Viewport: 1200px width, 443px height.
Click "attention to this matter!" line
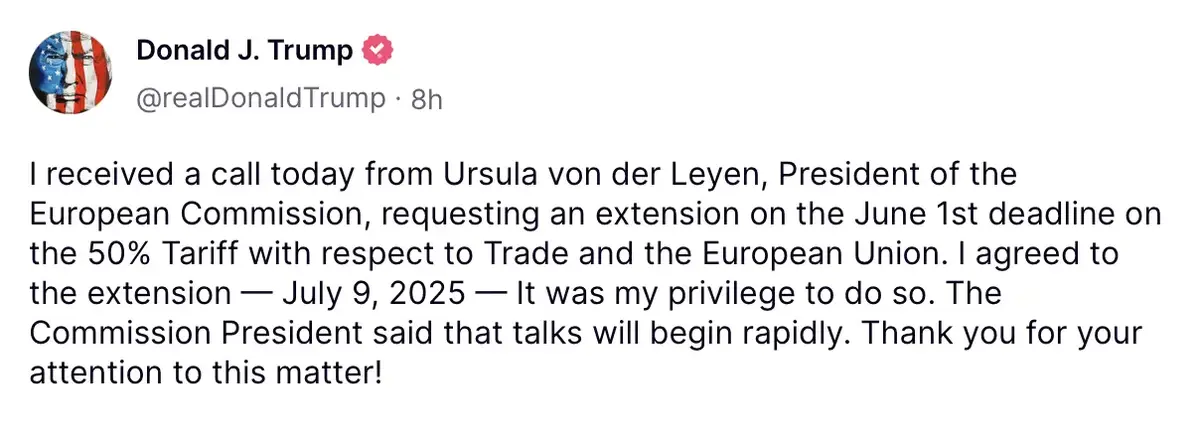pyautogui.click(x=205, y=371)
